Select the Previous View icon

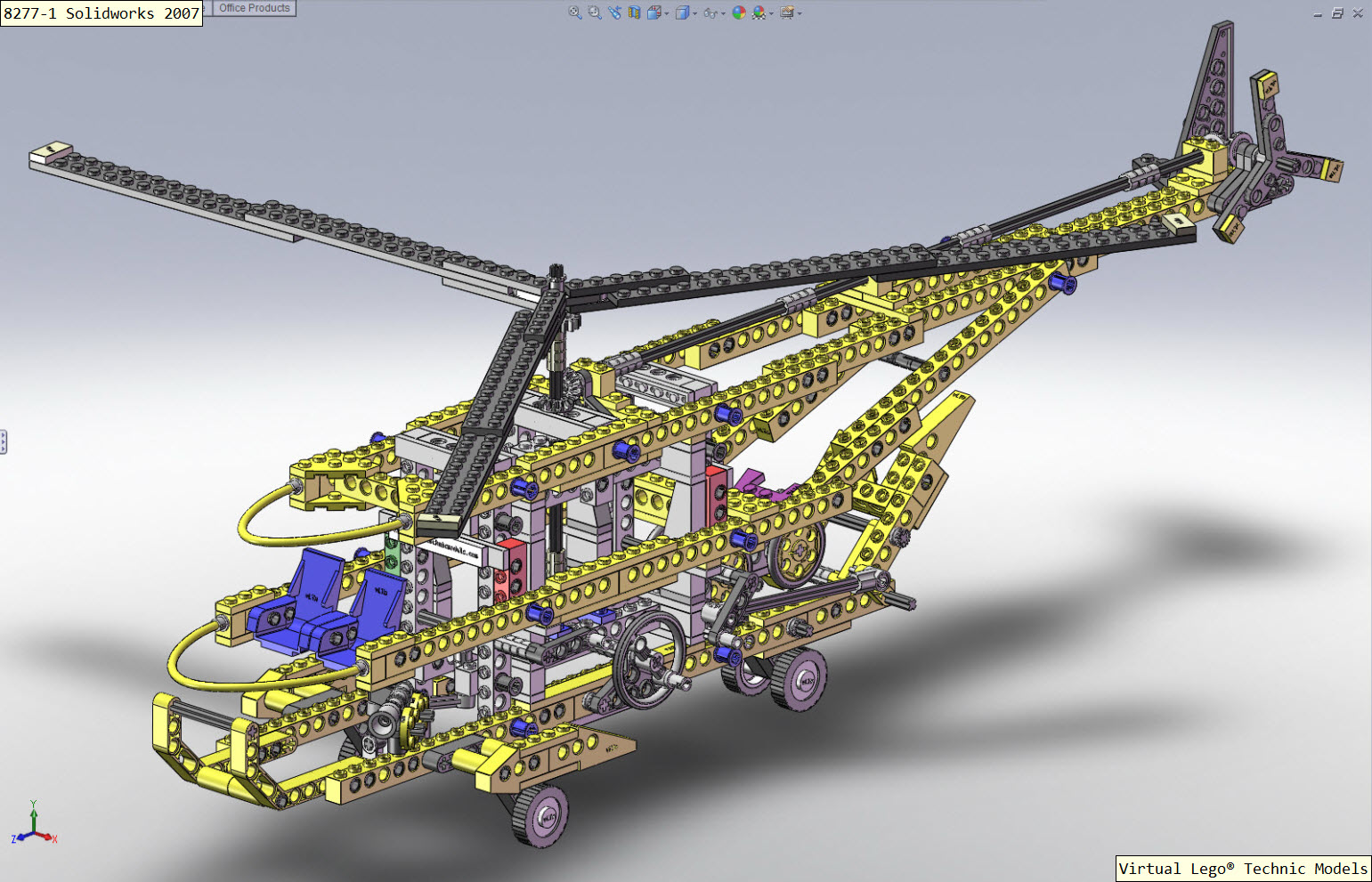(x=615, y=12)
